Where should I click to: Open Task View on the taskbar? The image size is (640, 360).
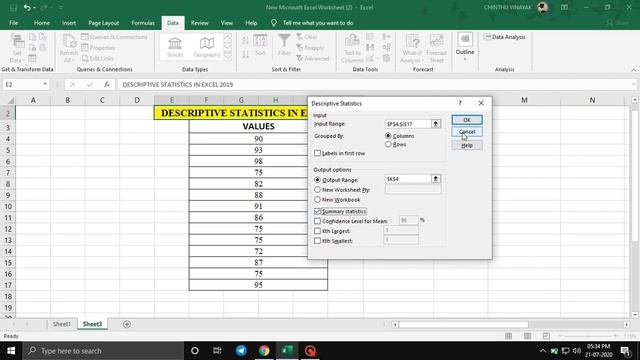tap(217, 351)
